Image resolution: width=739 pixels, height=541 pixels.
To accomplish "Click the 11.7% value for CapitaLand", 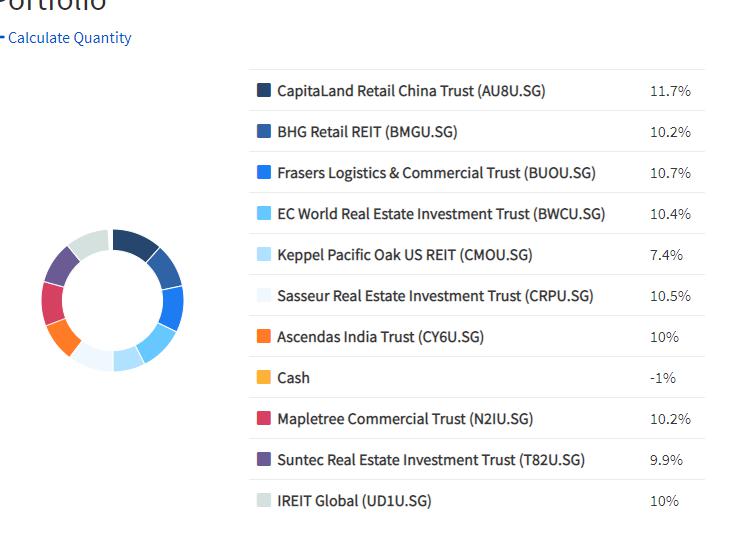I will coord(670,90).
